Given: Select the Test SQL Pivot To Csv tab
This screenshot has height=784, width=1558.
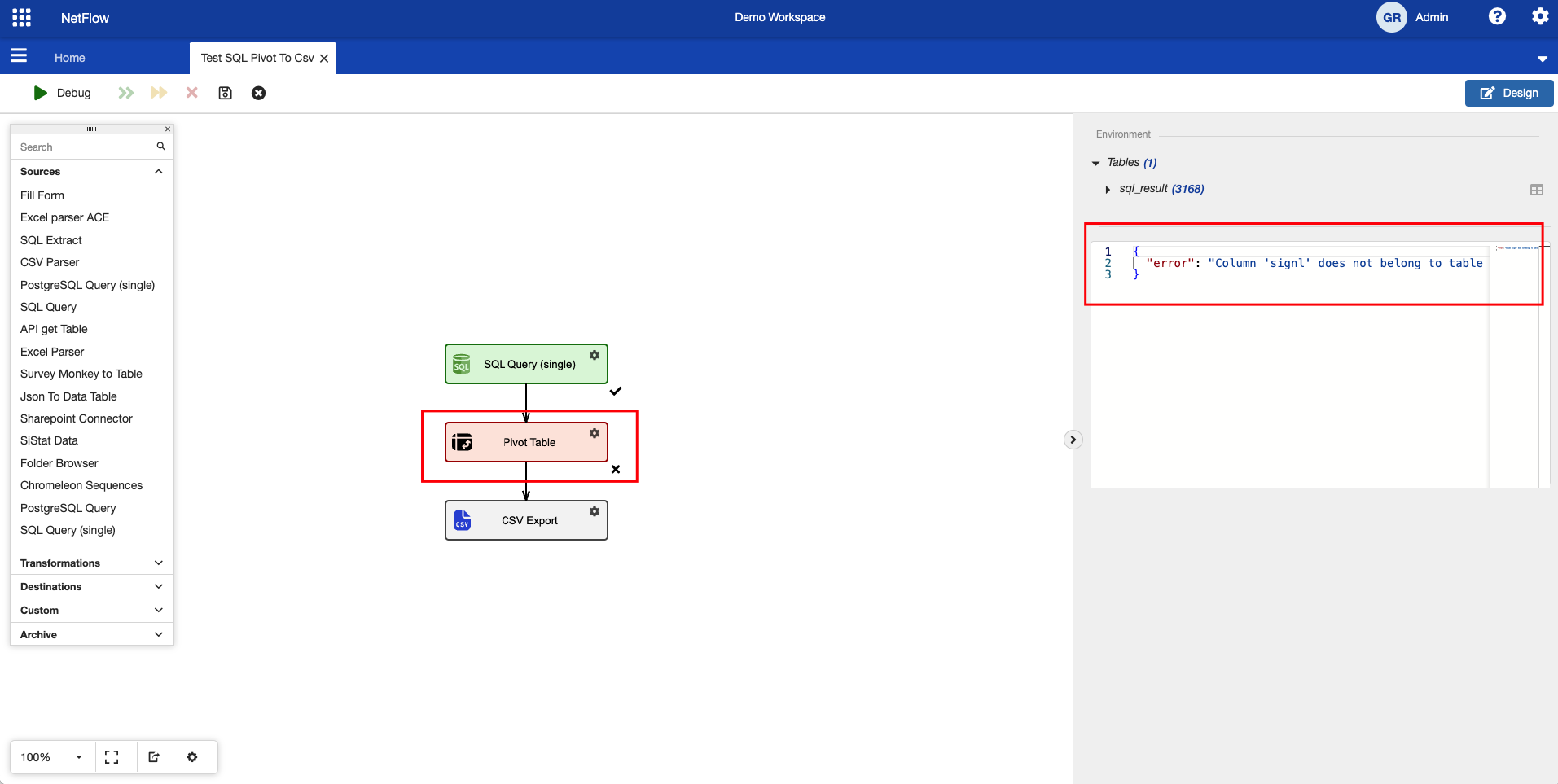Looking at the screenshot, I should [x=257, y=58].
